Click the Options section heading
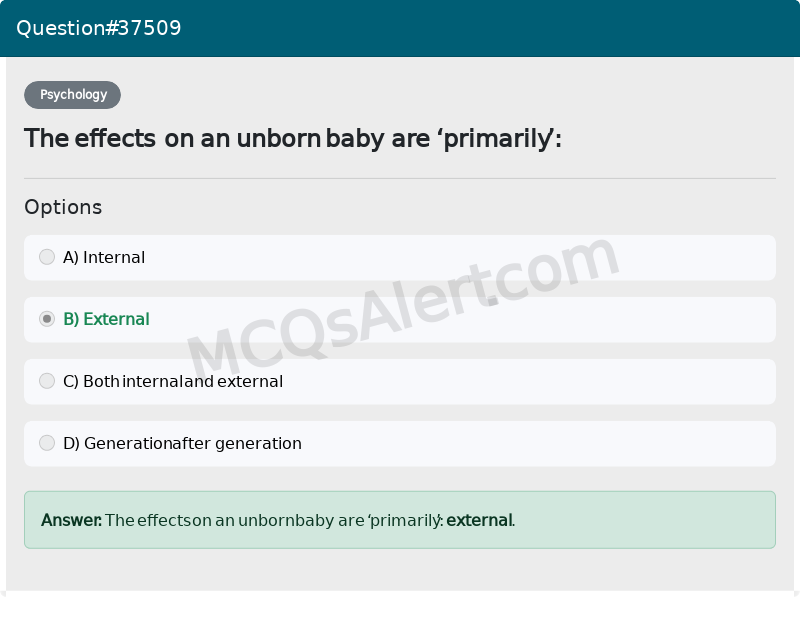Image resolution: width=800 pixels, height=621 pixels. click(x=63, y=207)
